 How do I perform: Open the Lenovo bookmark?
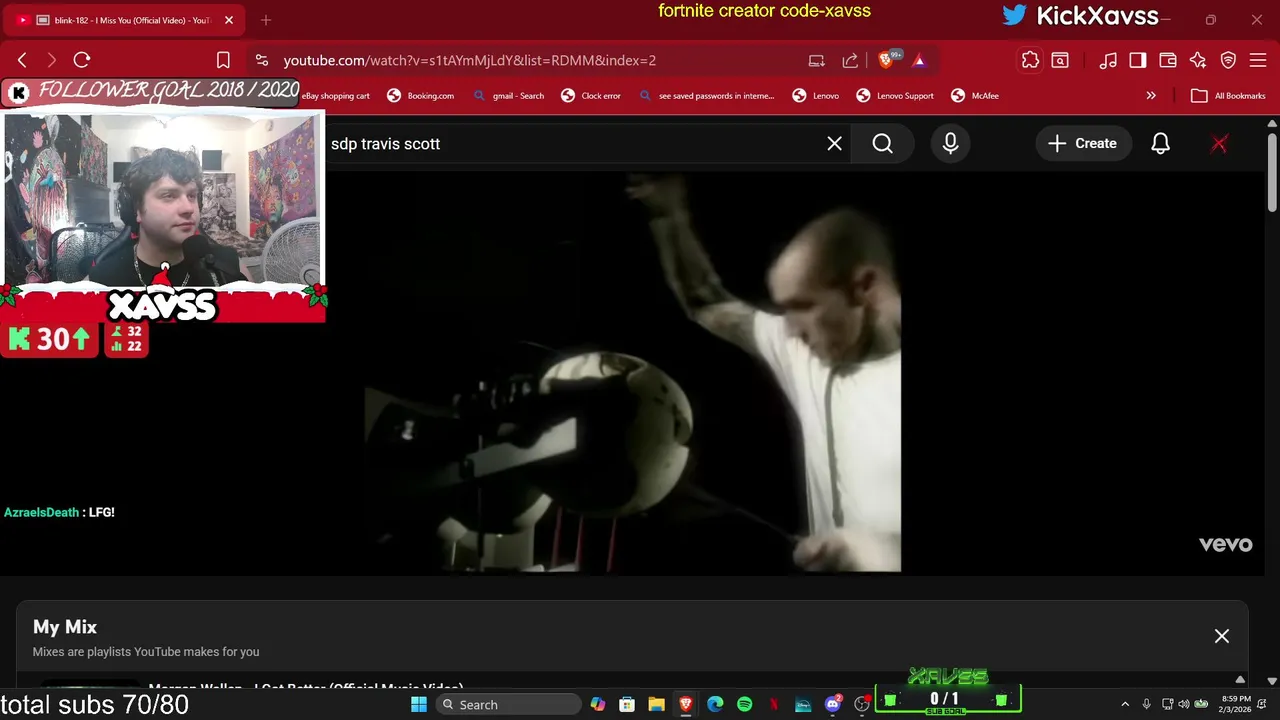[816, 96]
